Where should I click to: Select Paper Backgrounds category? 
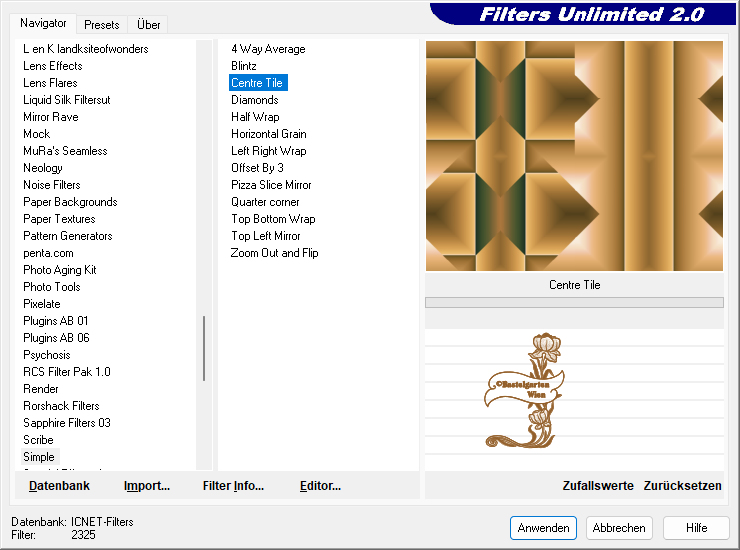click(x=70, y=202)
